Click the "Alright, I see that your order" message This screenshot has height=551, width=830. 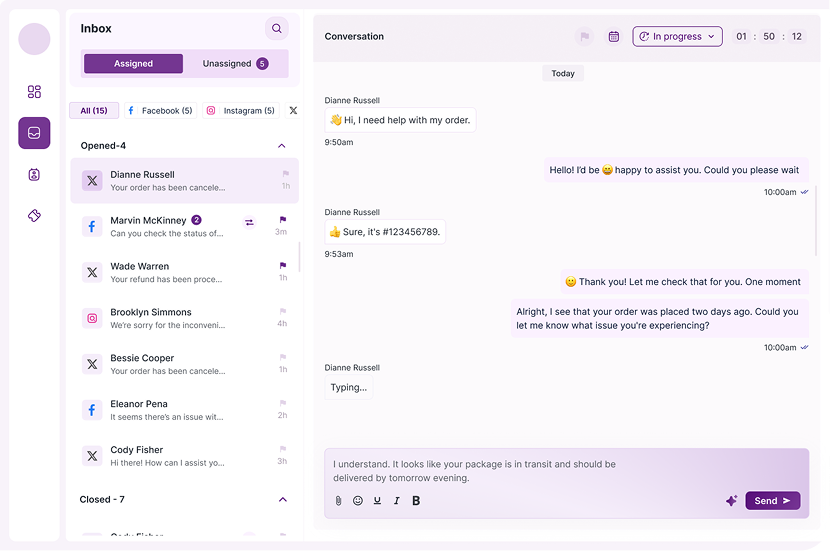(660, 319)
